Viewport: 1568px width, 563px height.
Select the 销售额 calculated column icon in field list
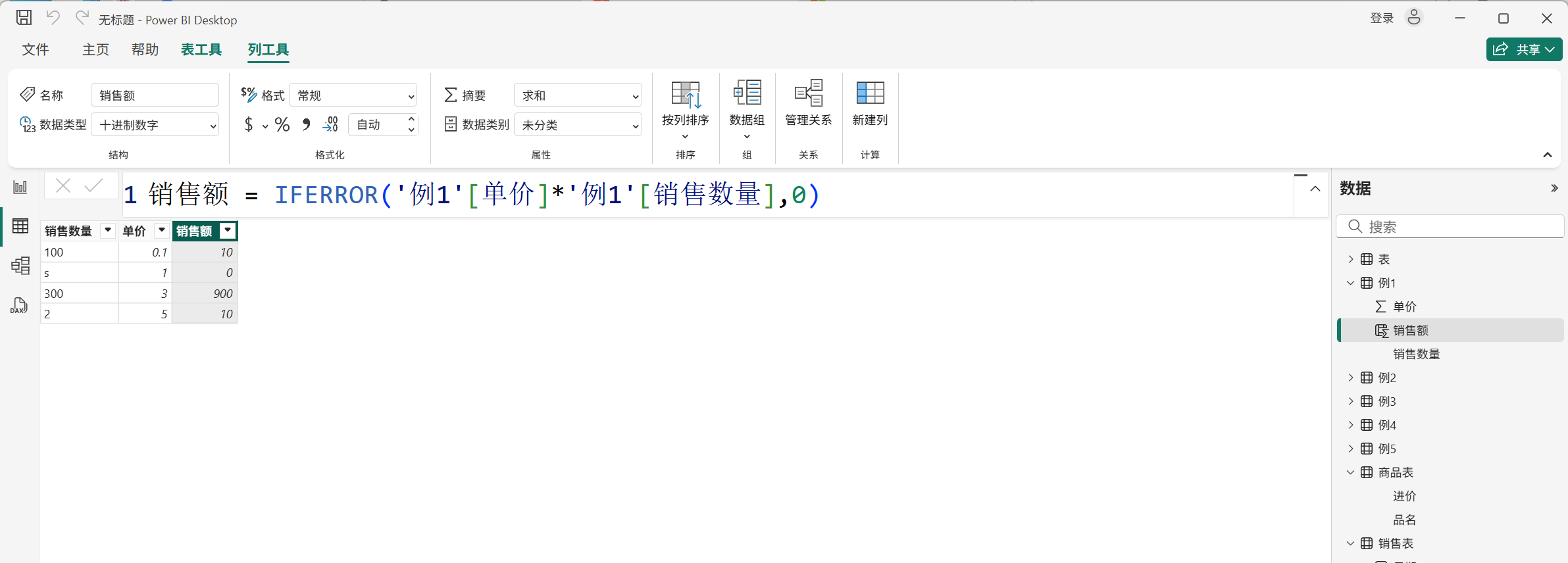[1381, 330]
